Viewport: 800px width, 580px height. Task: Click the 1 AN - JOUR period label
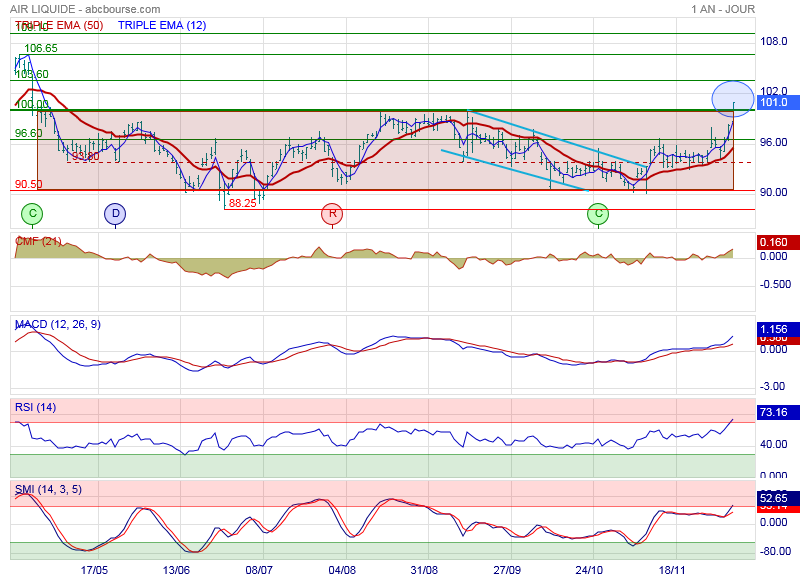[x=722, y=9]
